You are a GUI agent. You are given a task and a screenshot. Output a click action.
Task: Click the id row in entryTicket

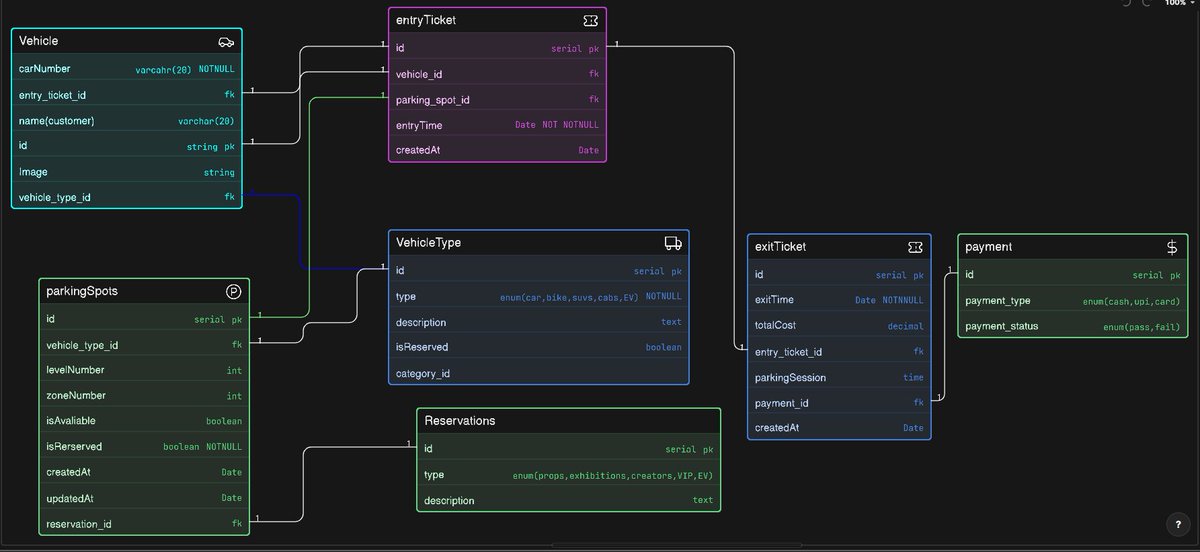497,48
